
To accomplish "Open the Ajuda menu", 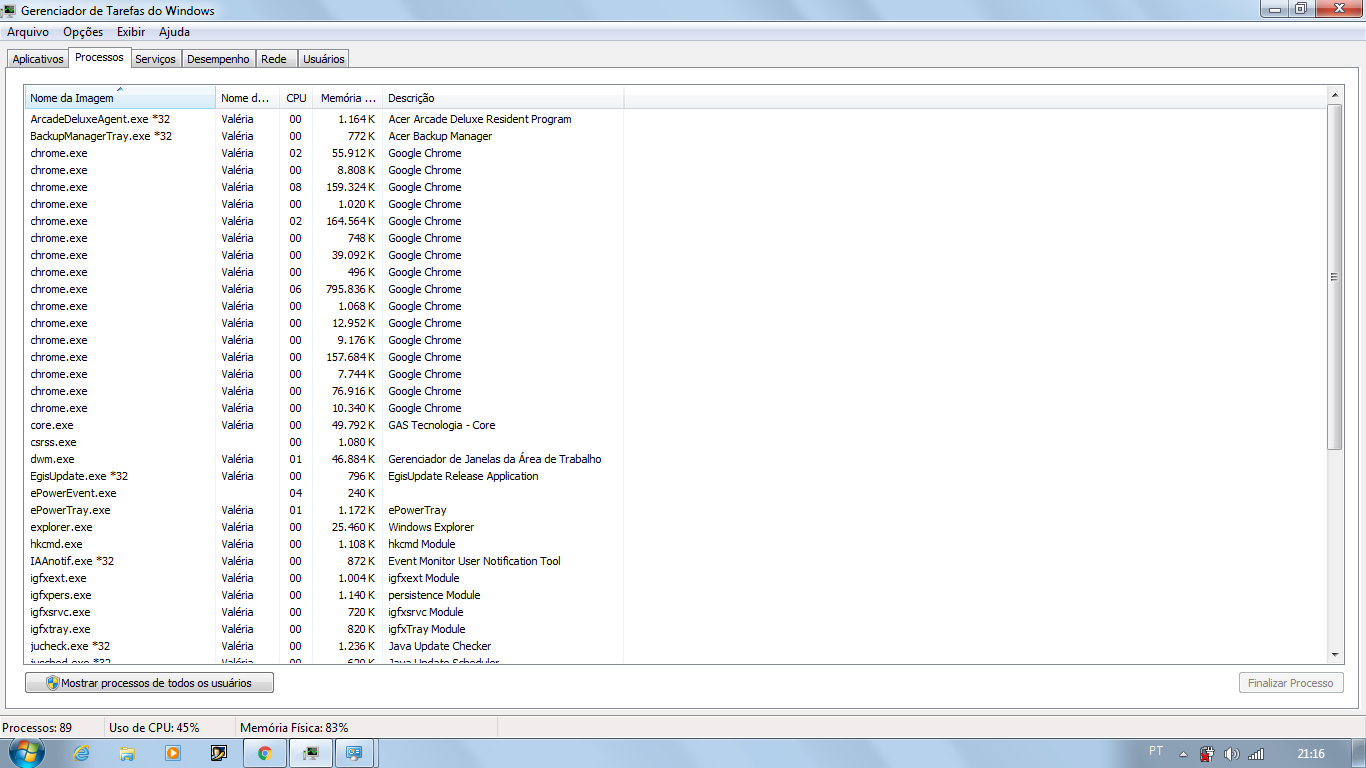I will [x=174, y=32].
